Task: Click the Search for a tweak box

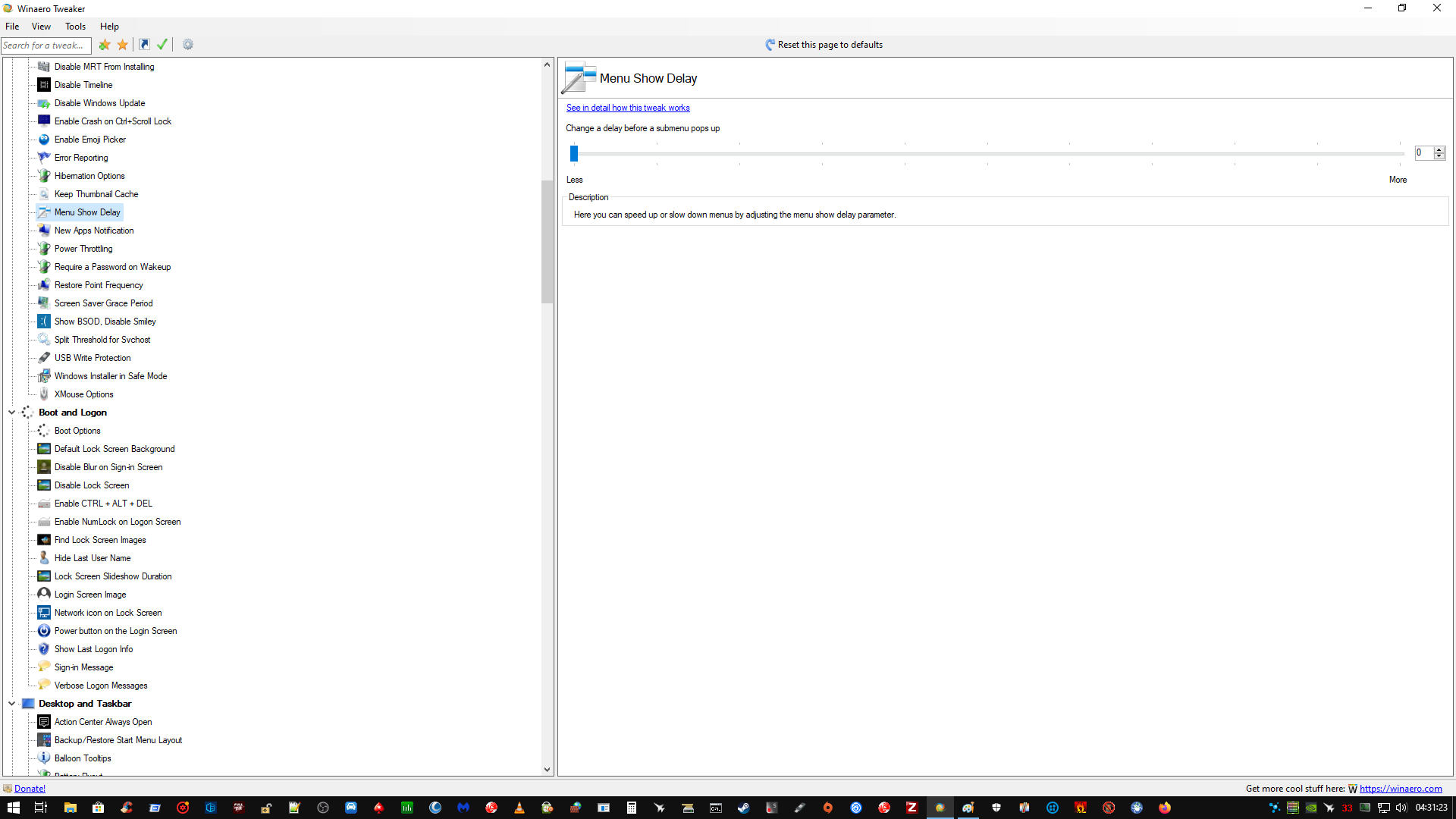Action: 45,45
